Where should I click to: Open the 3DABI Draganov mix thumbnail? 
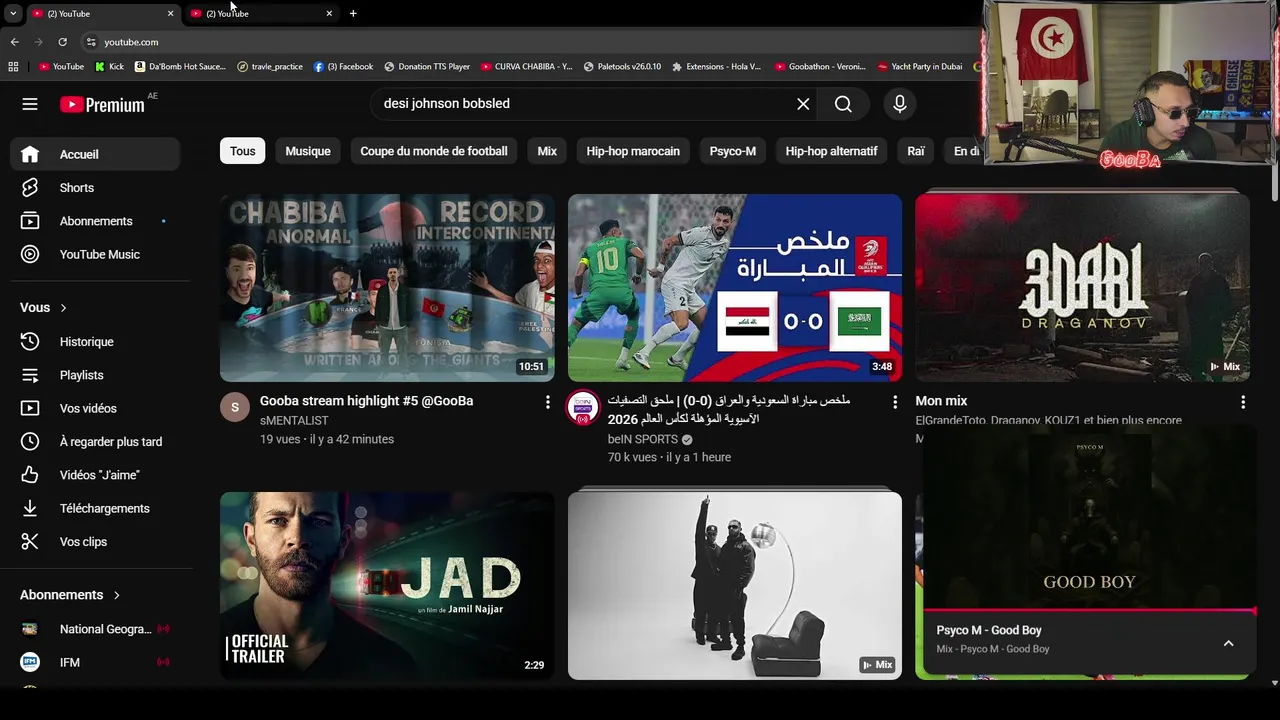click(1082, 288)
